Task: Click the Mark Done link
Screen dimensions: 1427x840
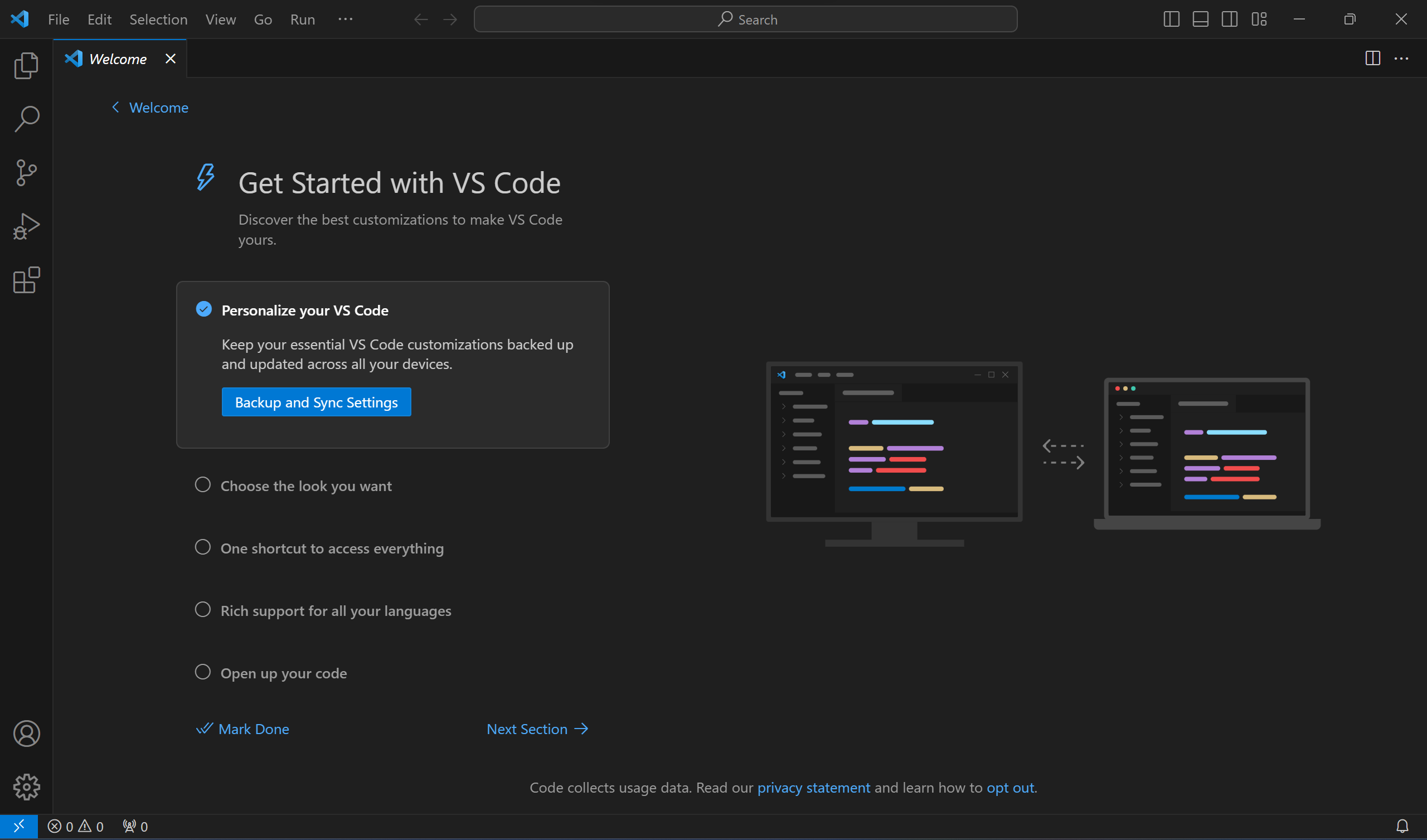Action: [x=242, y=729]
